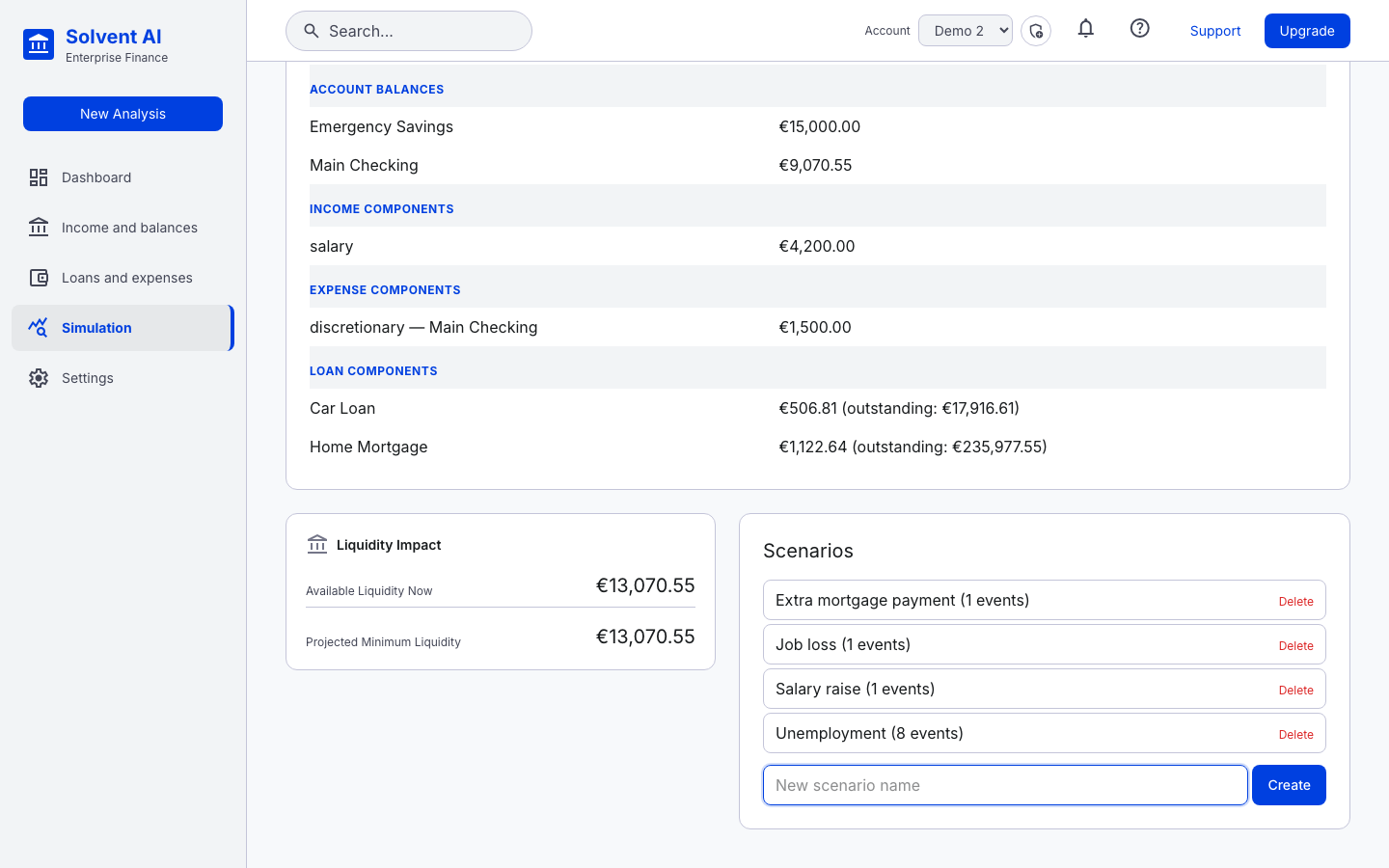Click the shield icon next to account selector
Image resolution: width=1389 pixels, height=868 pixels.
(1036, 31)
